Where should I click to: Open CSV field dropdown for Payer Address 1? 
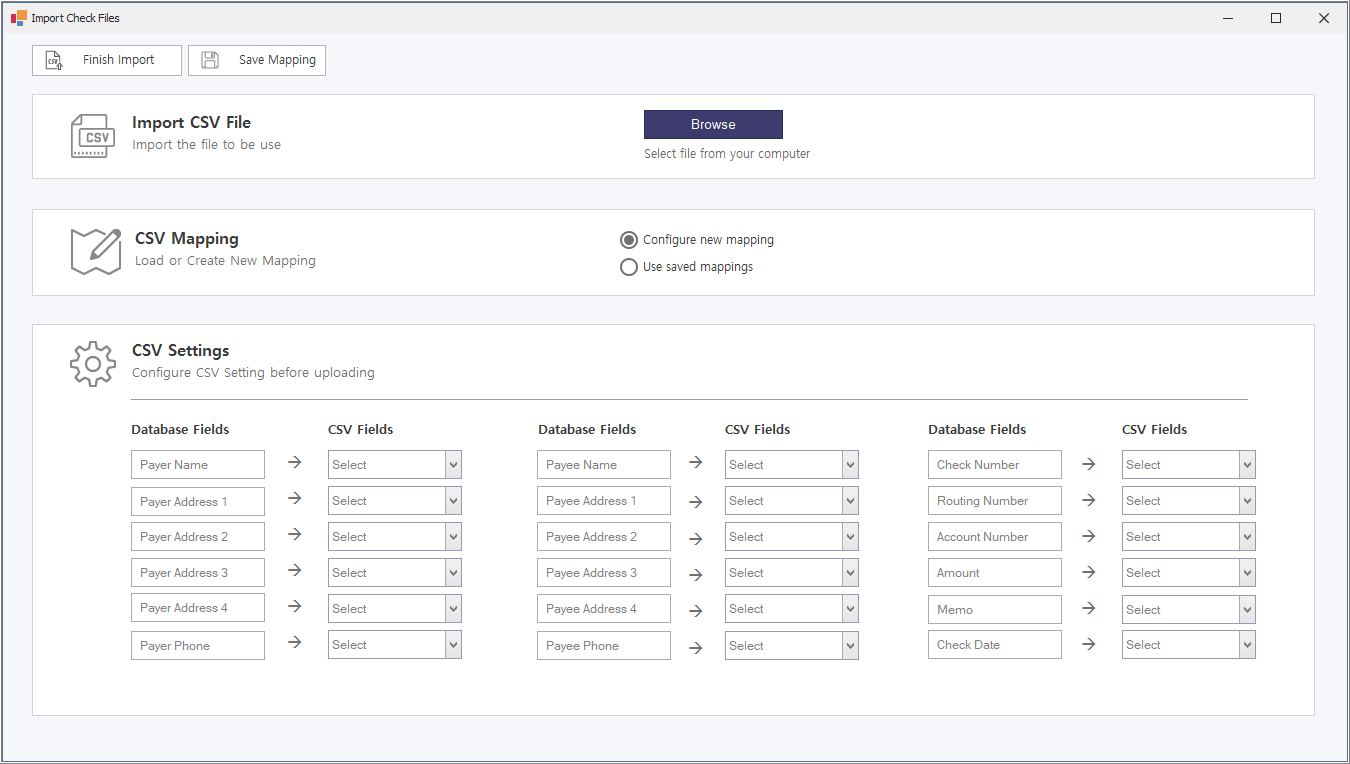[x=394, y=501]
